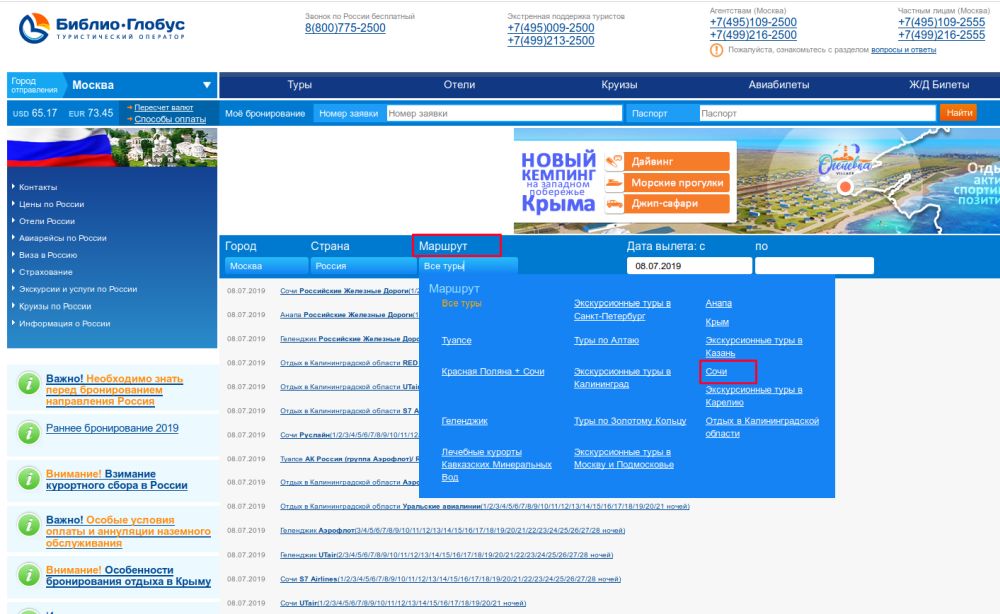1000x614 pixels.
Task: Click the boat icon beside Морские прогулки
Action: tap(614, 183)
